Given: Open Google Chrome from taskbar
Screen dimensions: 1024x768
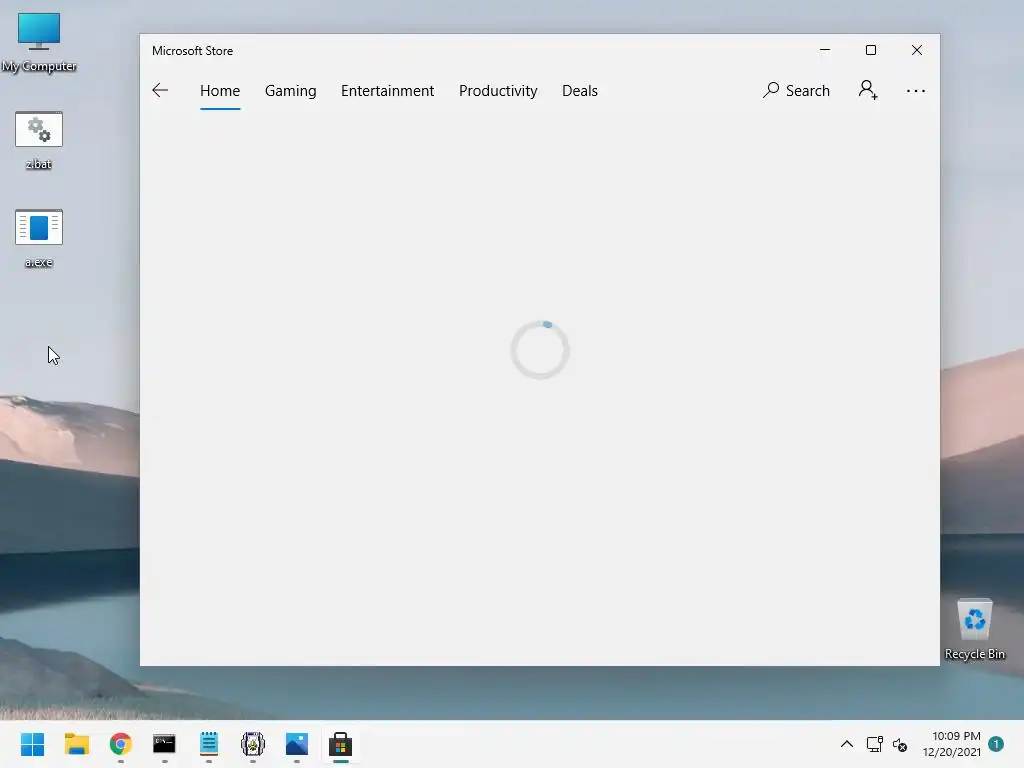Looking at the screenshot, I should point(121,744).
